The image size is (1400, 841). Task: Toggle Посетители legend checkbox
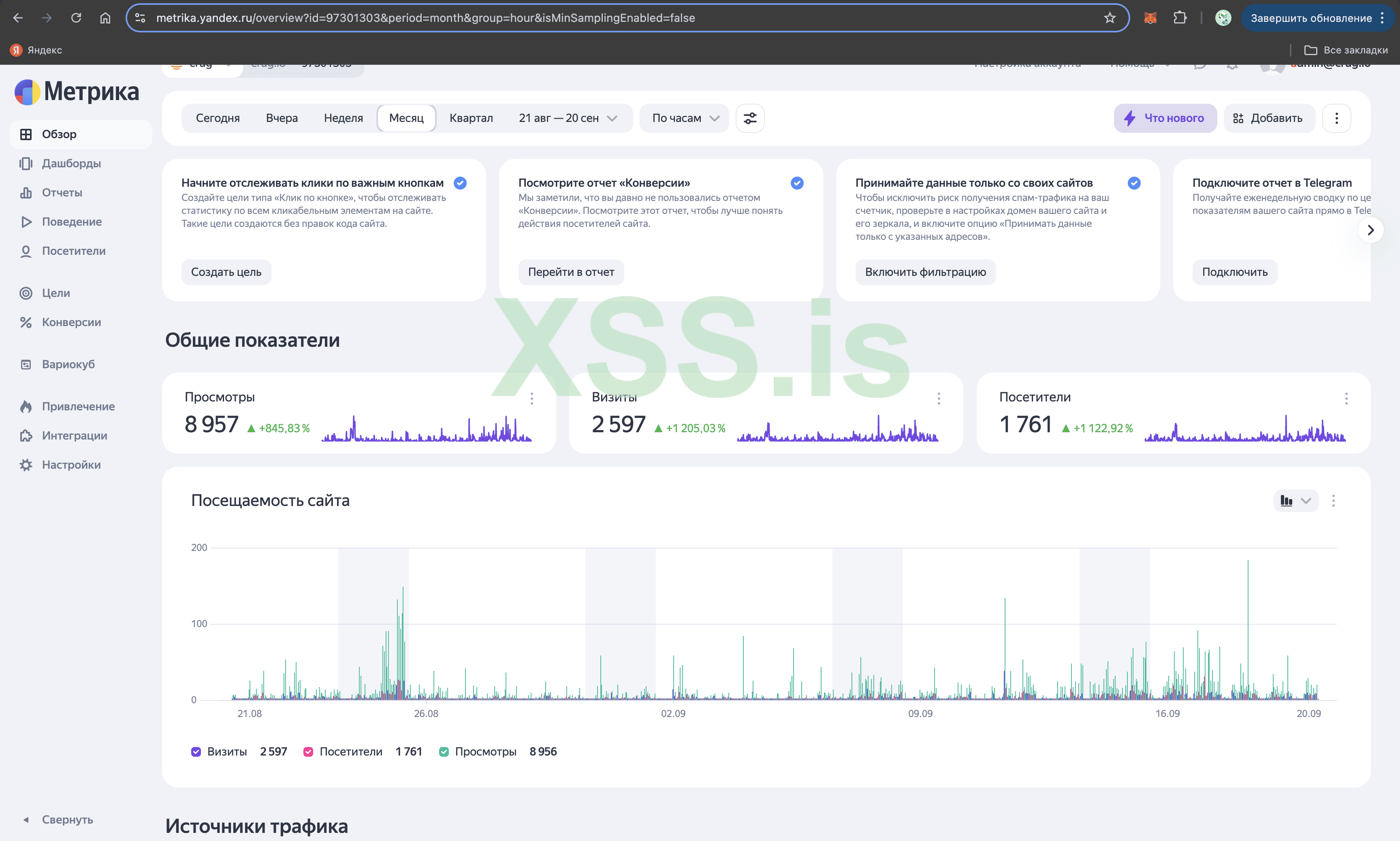[308, 751]
